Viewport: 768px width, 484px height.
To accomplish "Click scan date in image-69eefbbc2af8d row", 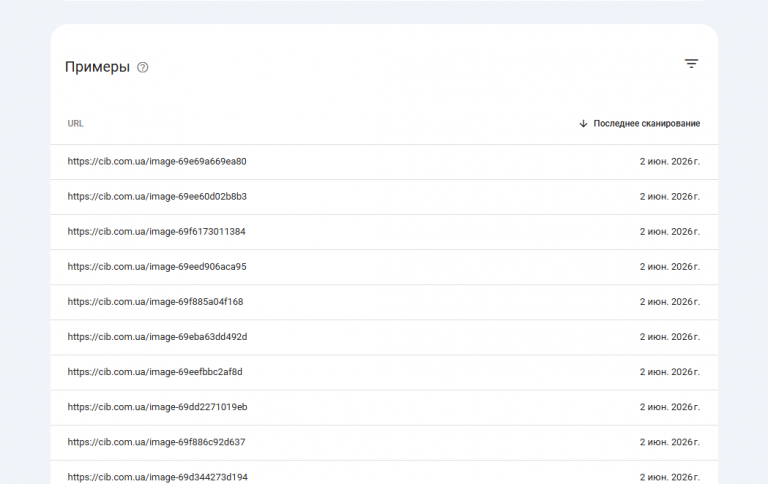I will (x=670, y=372).
